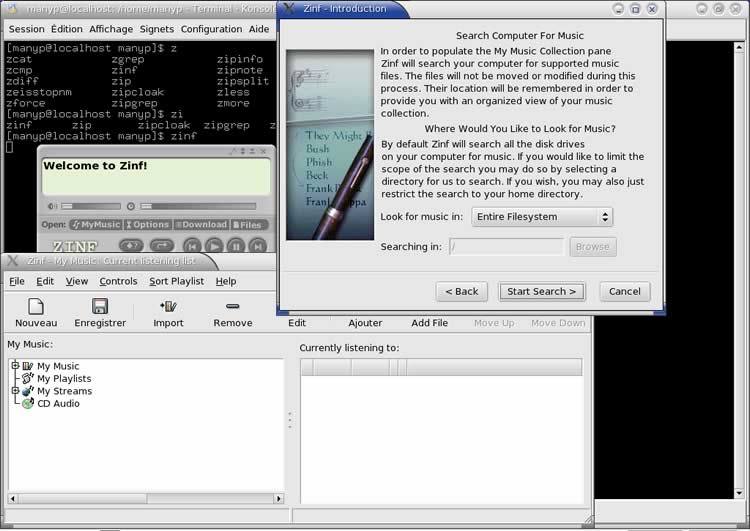Click the Browse button
Image resolution: width=750 pixels, height=531 pixels.
click(593, 247)
